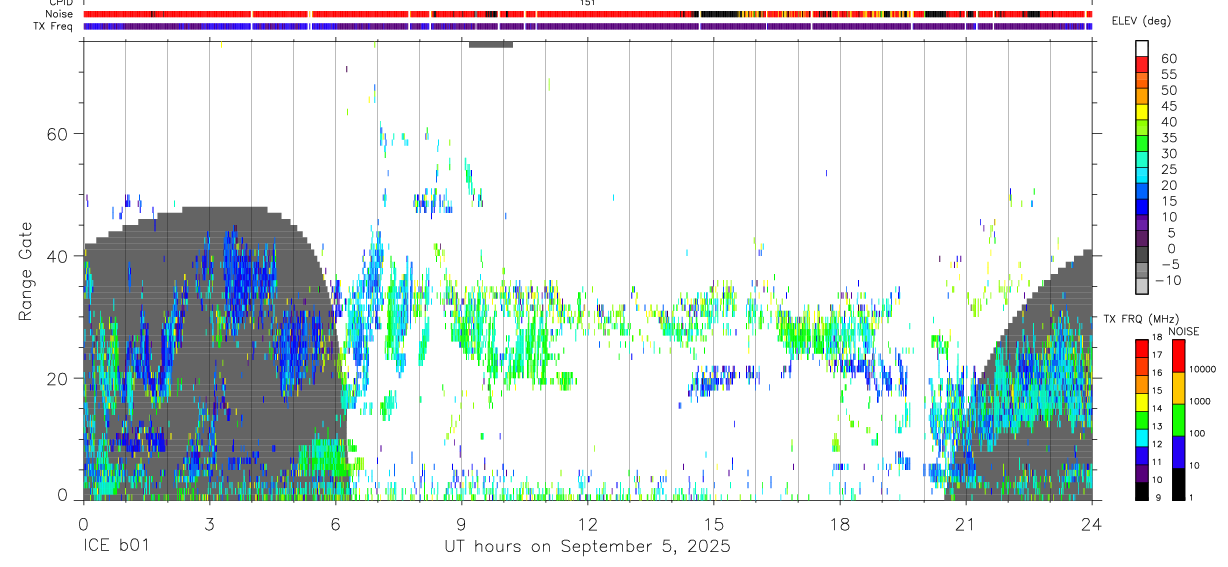The image size is (1228, 567).
Task: Click the 21 tick on UT hours axis
Action: click(966, 523)
